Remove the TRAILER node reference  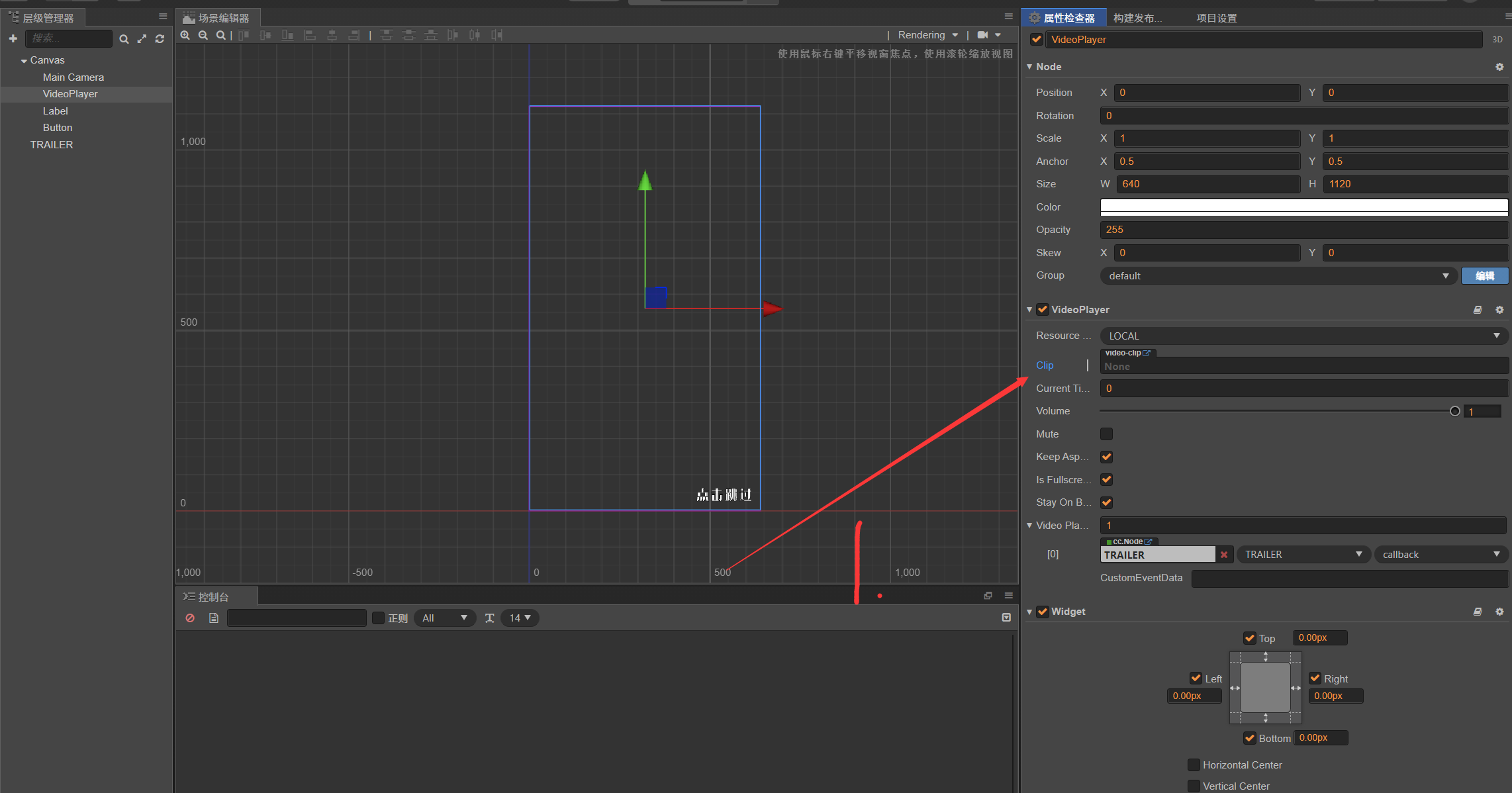tap(1224, 555)
